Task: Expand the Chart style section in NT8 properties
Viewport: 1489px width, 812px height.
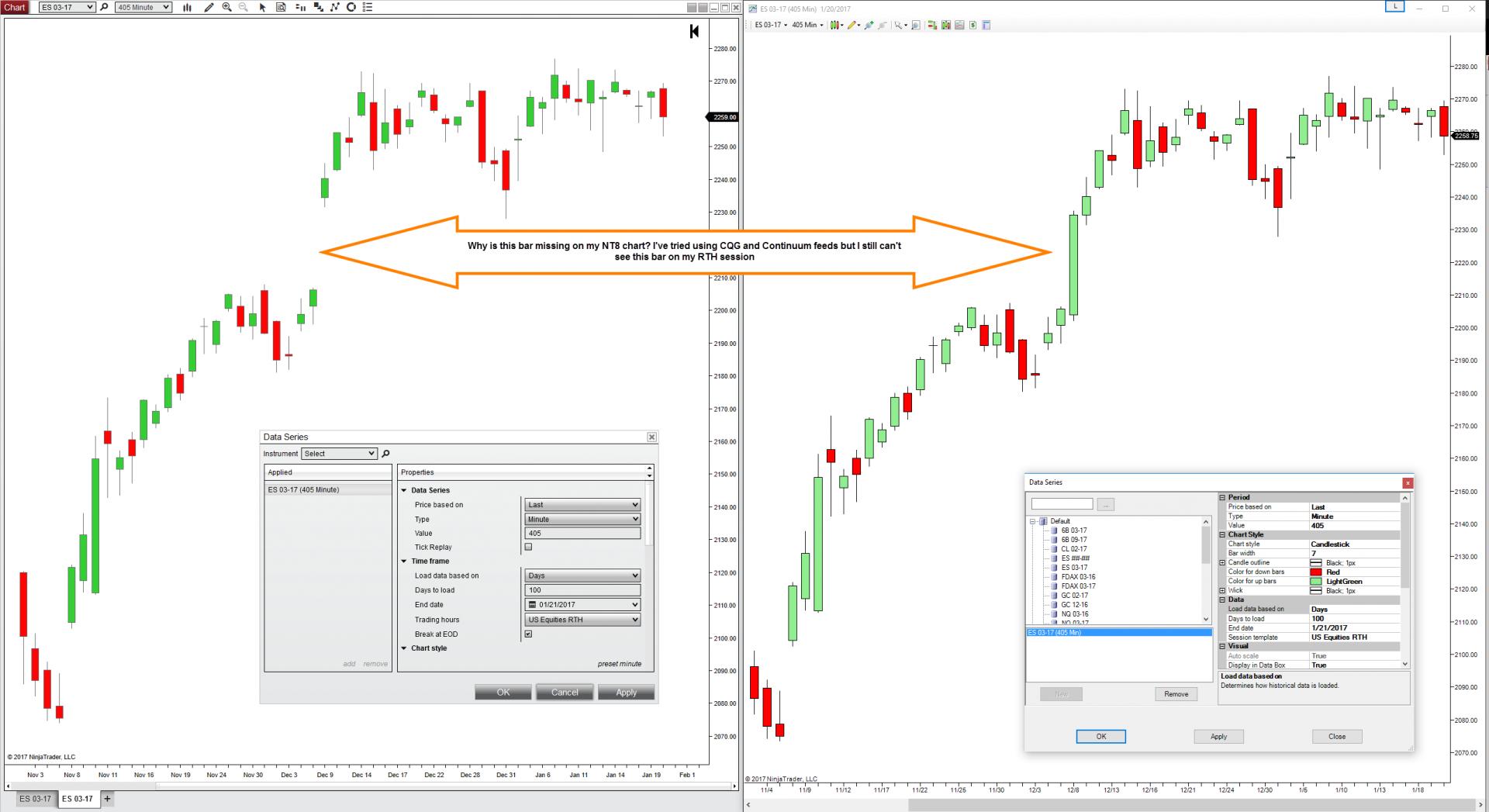Action: click(404, 648)
